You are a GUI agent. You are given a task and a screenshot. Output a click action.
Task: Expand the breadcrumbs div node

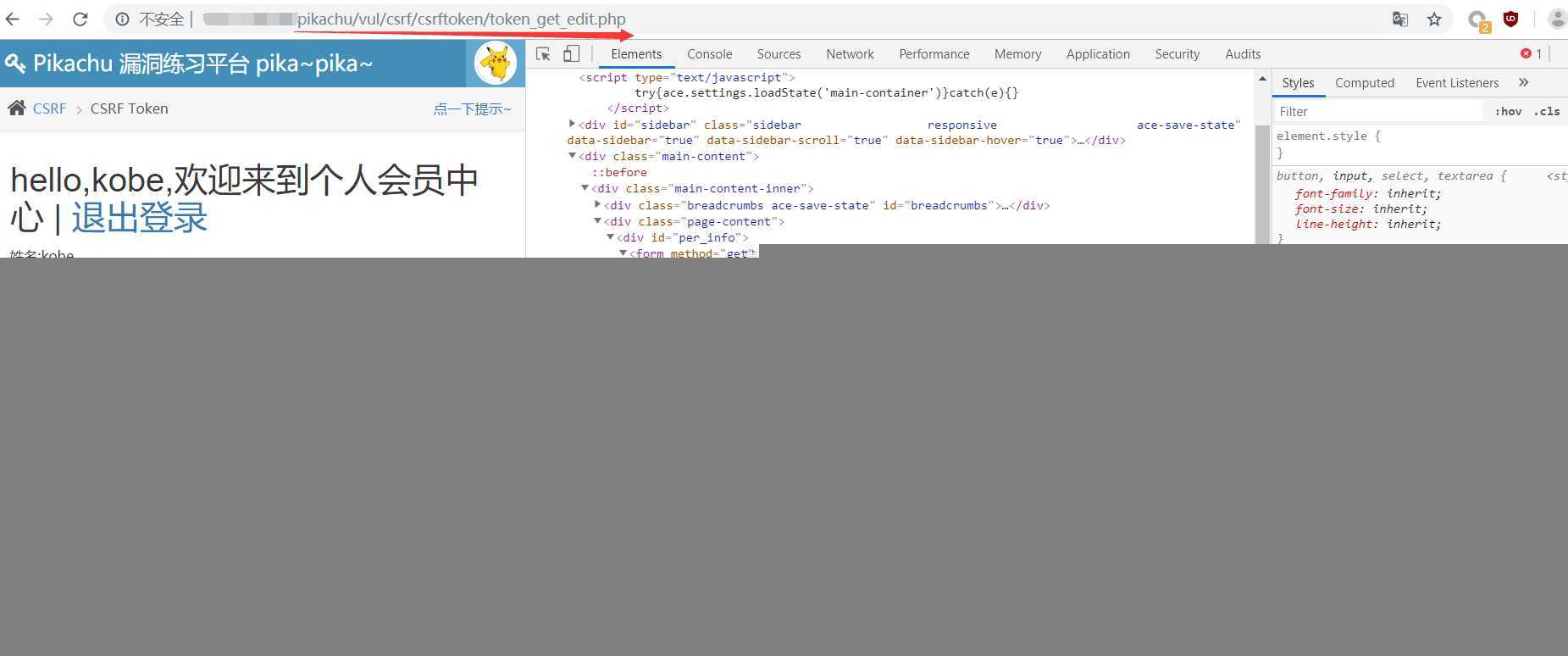[x=597, y=204]
